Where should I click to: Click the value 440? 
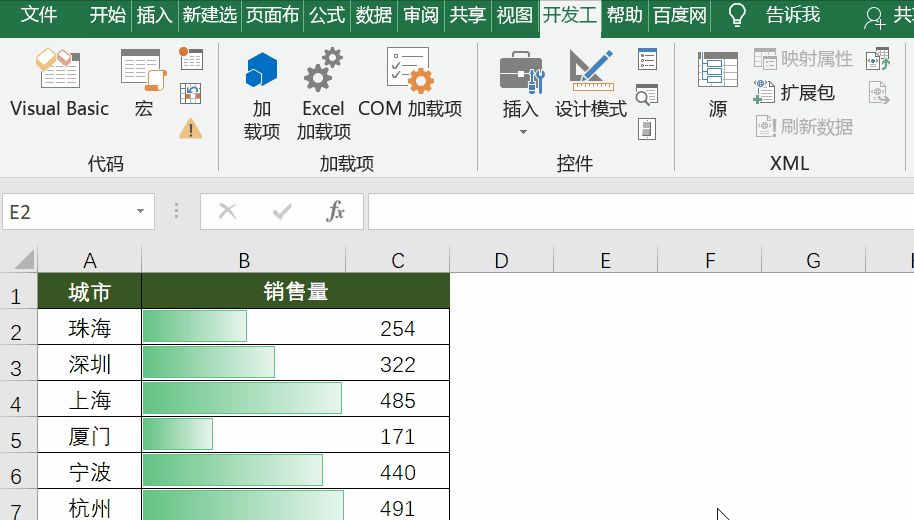(398, 472)
